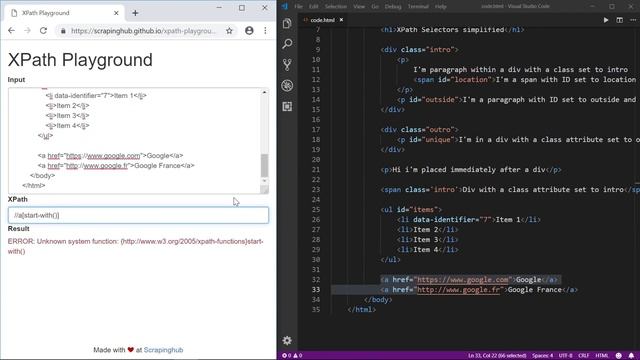The width and height of the screenshot is (640, 360).
Task: Click the div class="outro" line
Action: click(420, 129)
